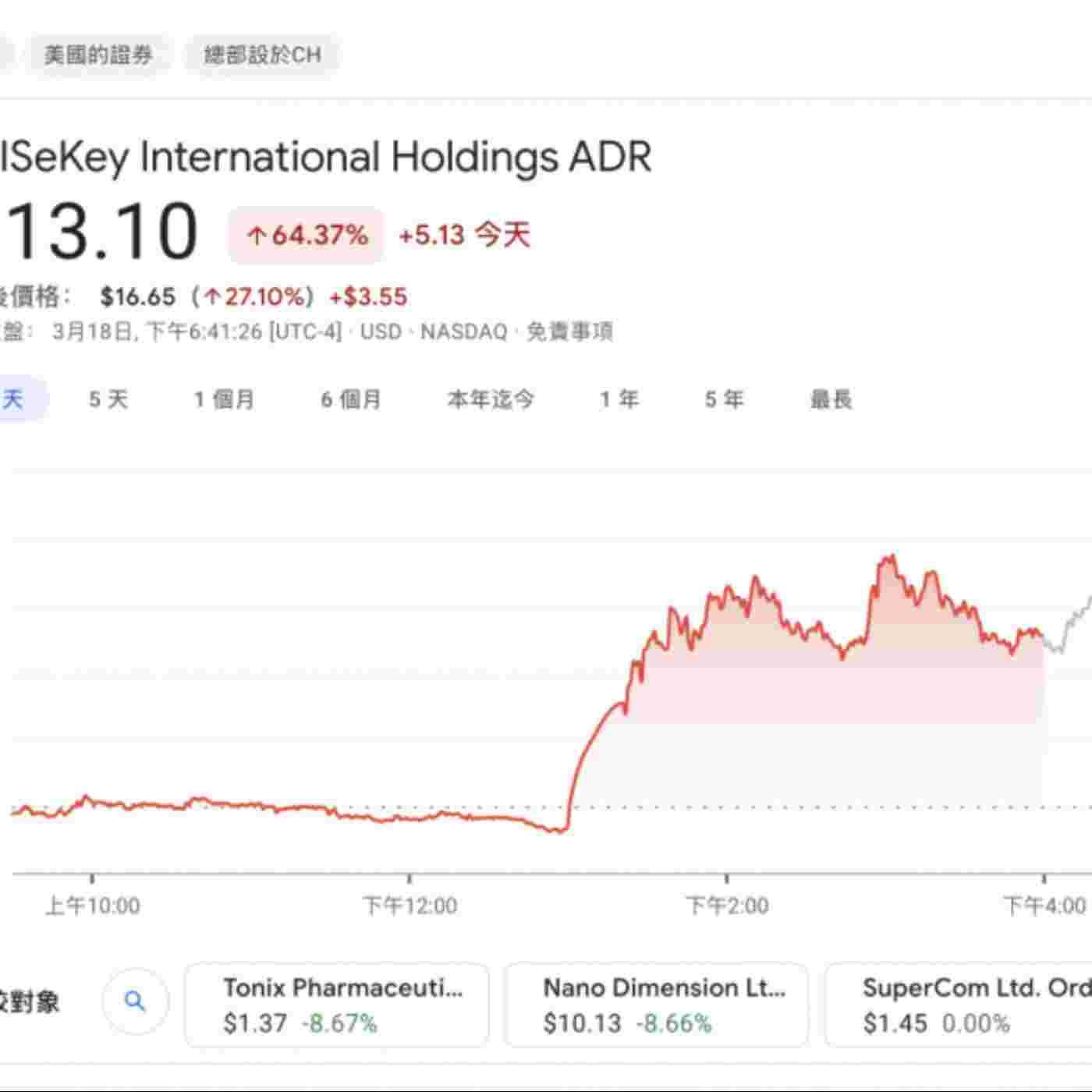
Task: Open the SuperCom Ltd. comparison card
Action: (x=959, y=1005)
